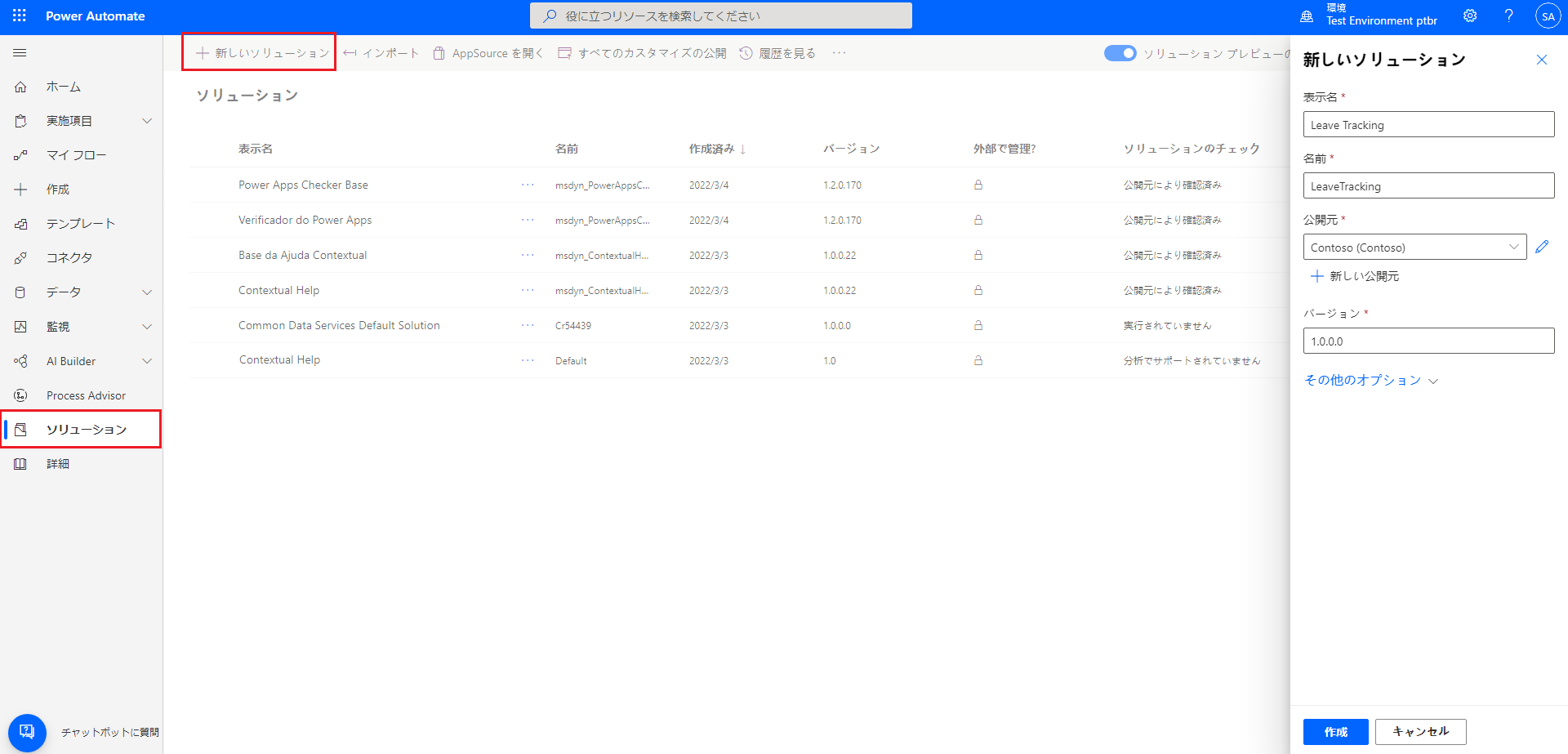Expand その他のオプション section
The image size is (1568, 754).
(1370, 381)
